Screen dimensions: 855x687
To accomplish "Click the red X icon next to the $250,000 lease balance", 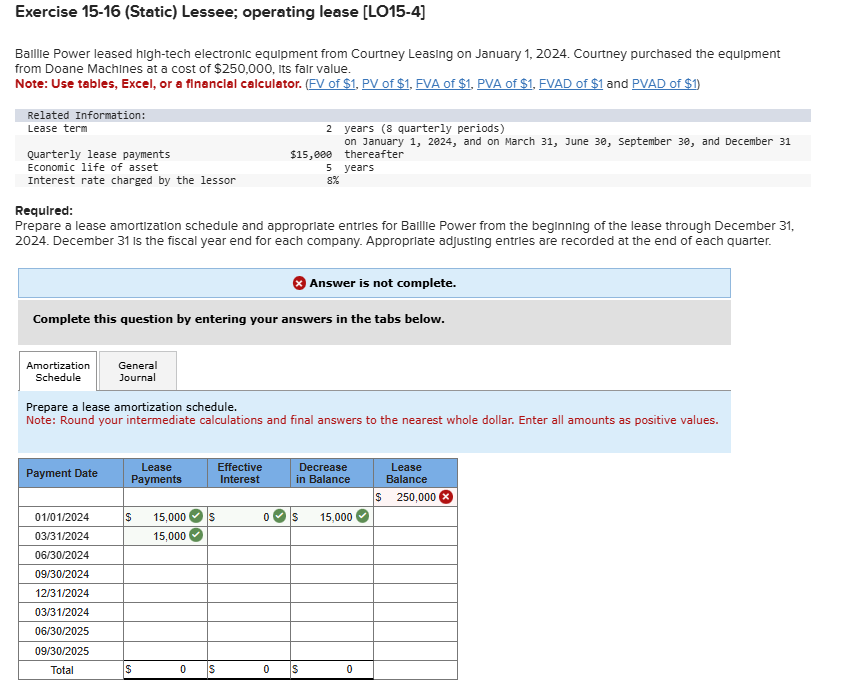I will 447,497.
